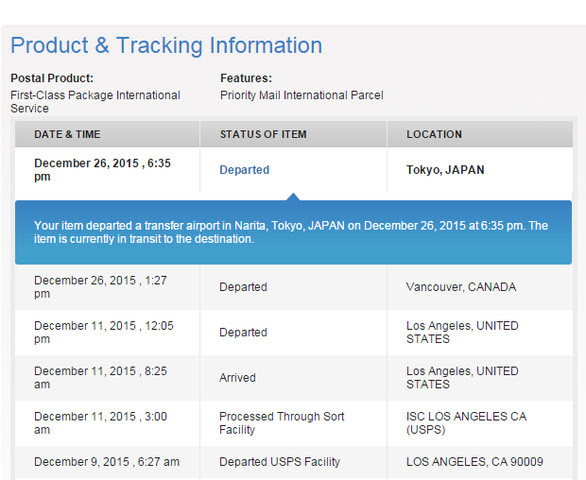The height and width of the screenshot is (480, 586).
Task: Click the pointer arrow above the blue banner
Action: (x=293, y=197)
